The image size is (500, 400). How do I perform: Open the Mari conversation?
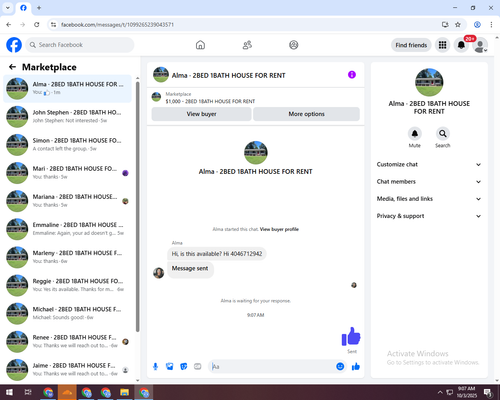point(67,173)
